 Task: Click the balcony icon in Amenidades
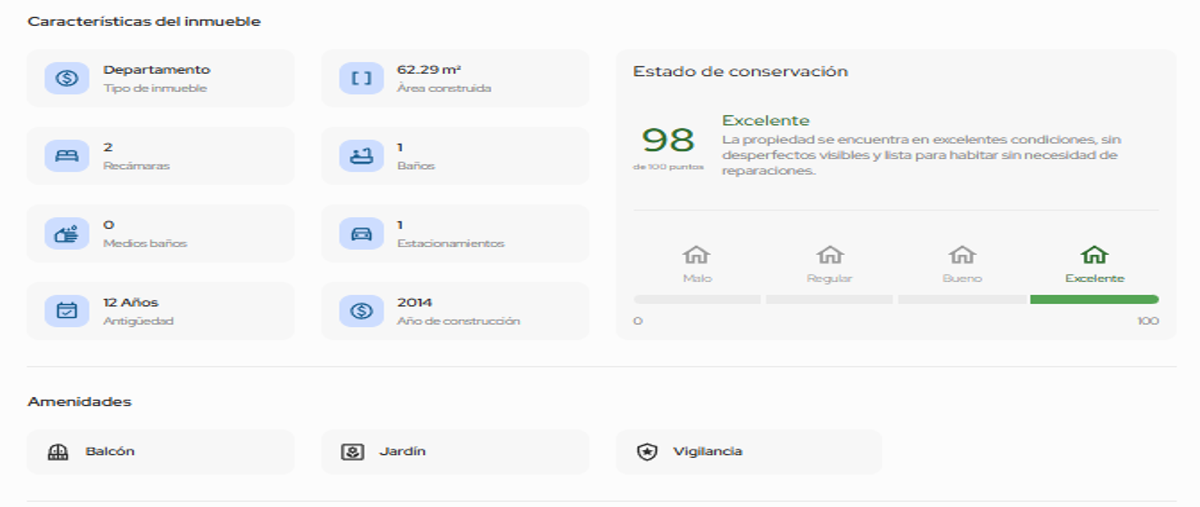click(58, 452)
